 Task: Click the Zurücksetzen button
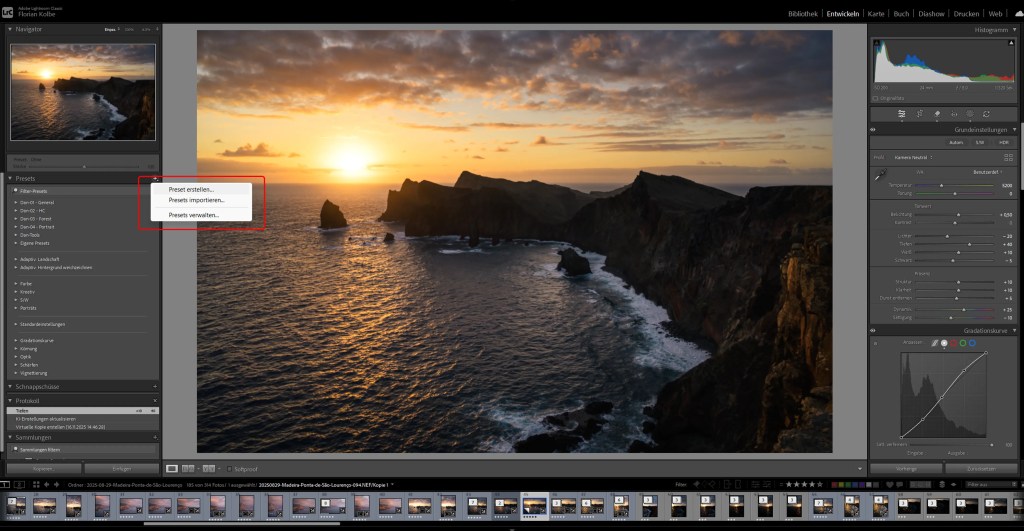[x=981, y=468]
